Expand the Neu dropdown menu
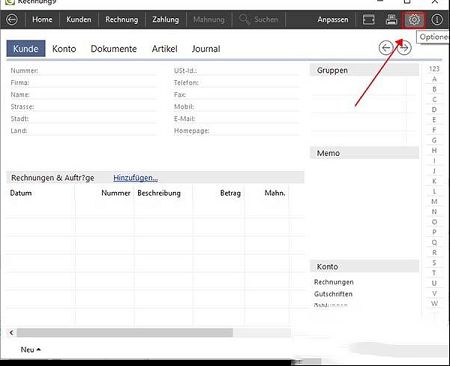Viewport: 450px width, 366px height. coord(30,350)
